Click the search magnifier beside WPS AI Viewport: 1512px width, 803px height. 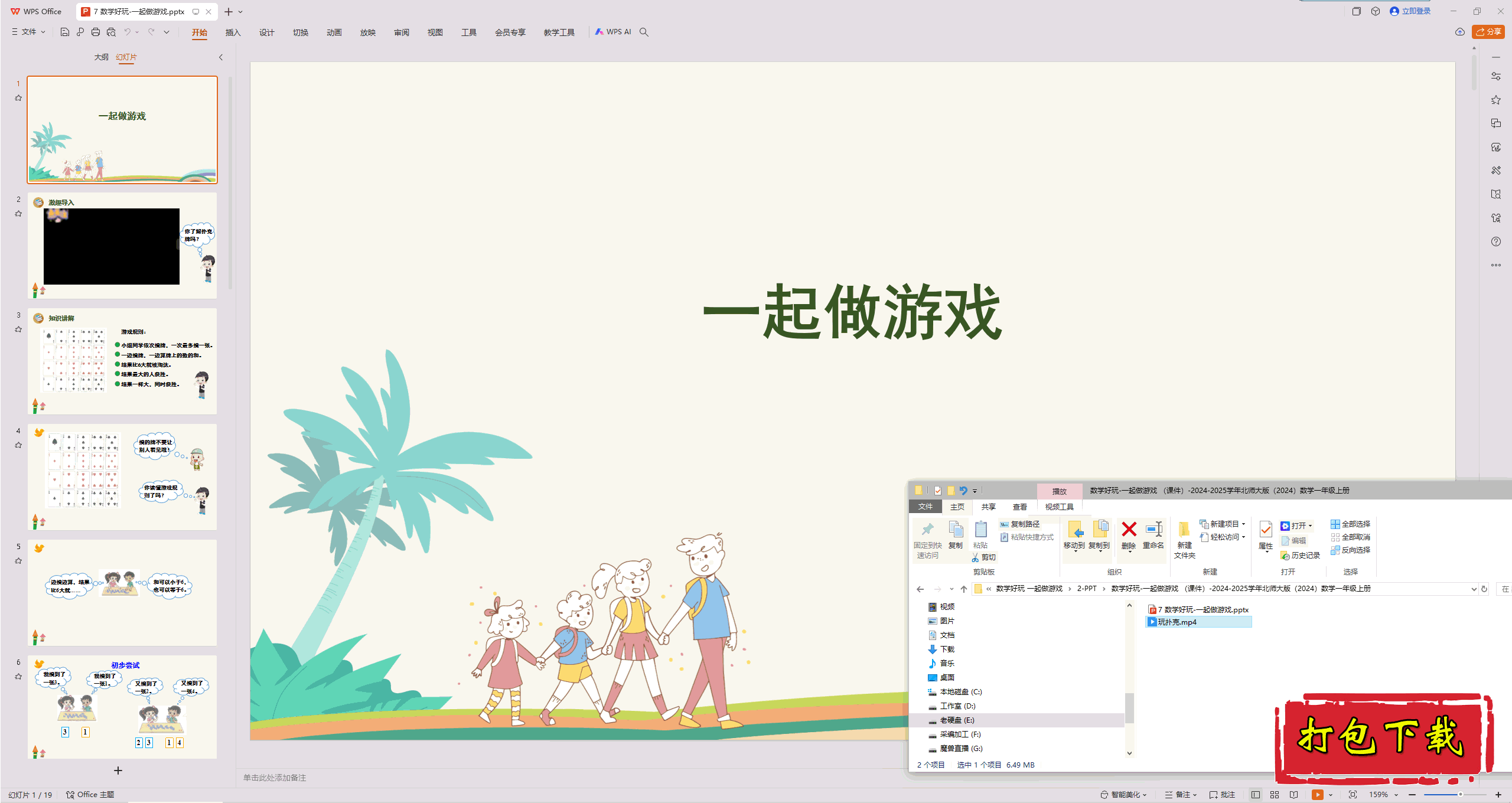tap(644, 32)
